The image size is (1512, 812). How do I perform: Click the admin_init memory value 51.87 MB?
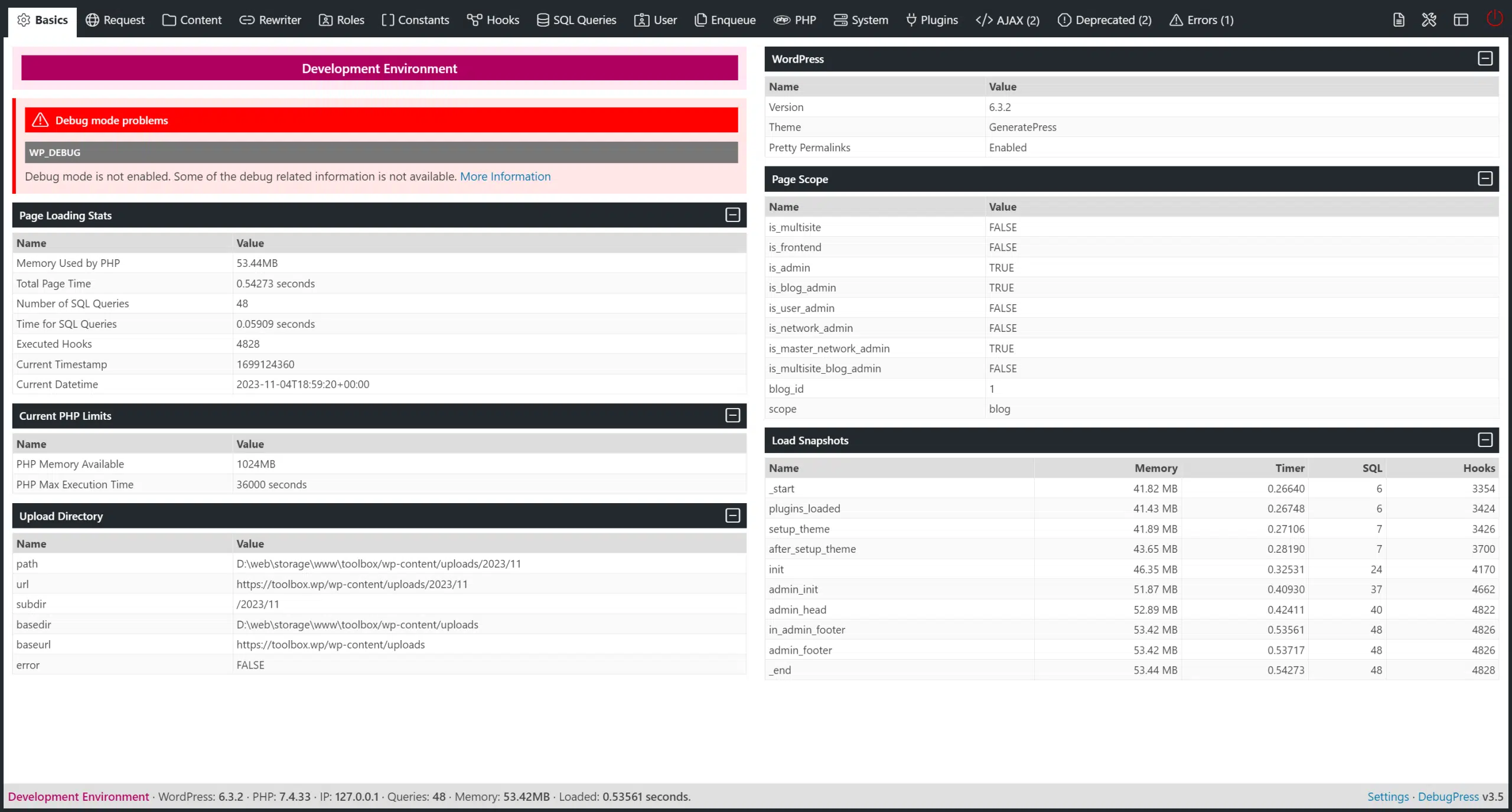1155,589
